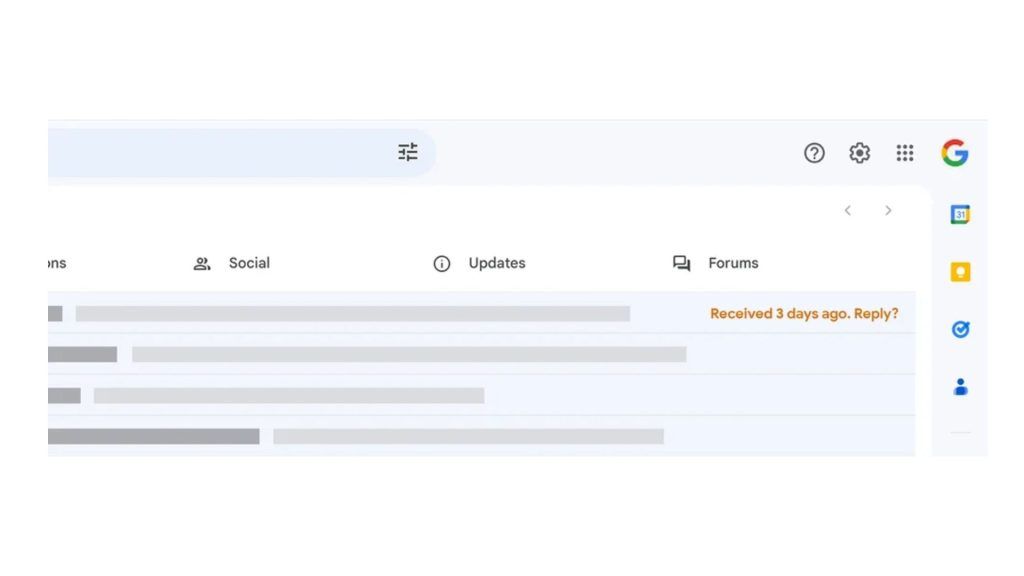Open Google Keep in the side panel
This screenshot has width=1024, height=576.
[x=960, y=272]
